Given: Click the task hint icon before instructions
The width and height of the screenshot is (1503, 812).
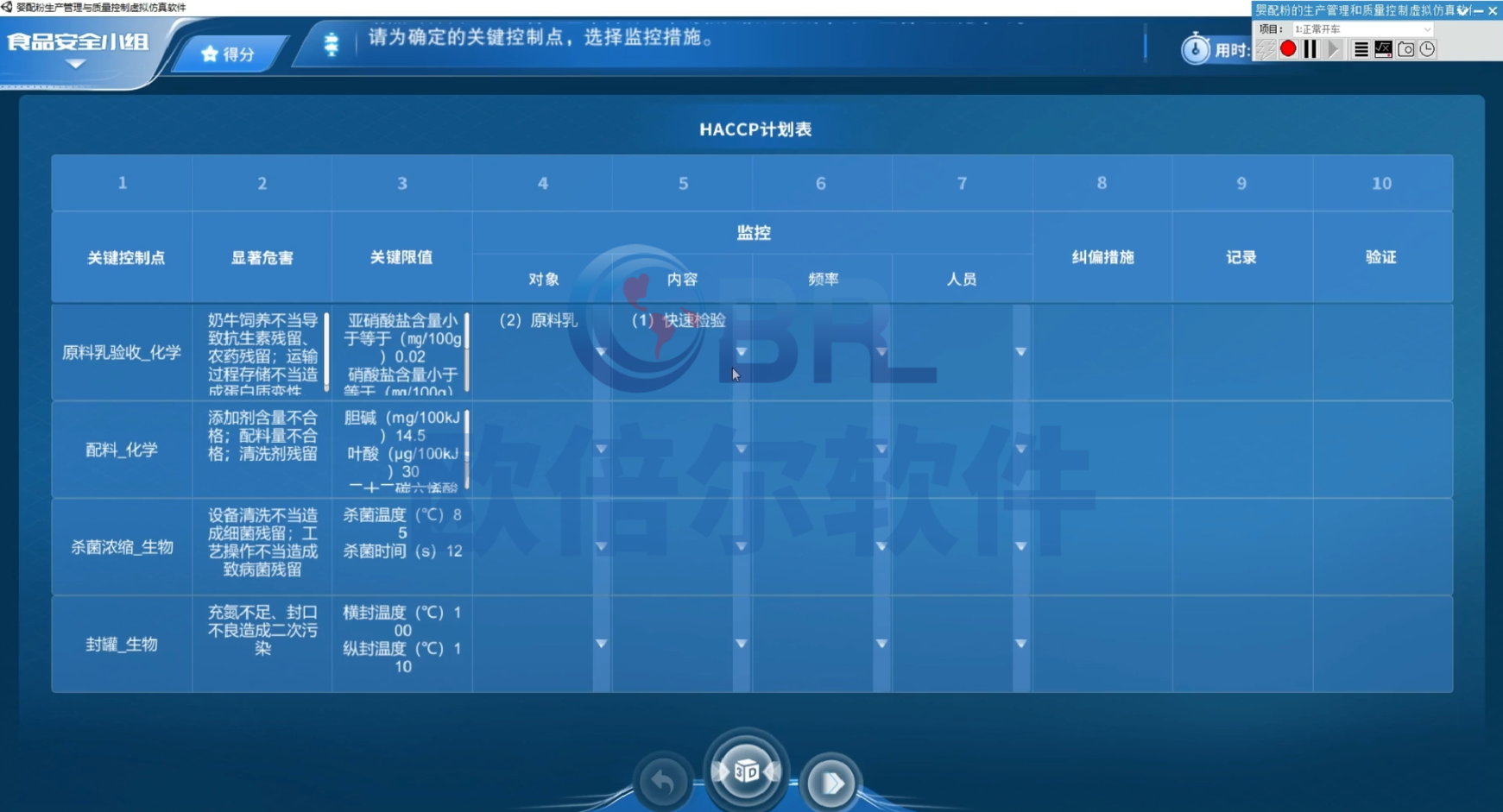Looking at the screenshot, I should pos(332,44).
